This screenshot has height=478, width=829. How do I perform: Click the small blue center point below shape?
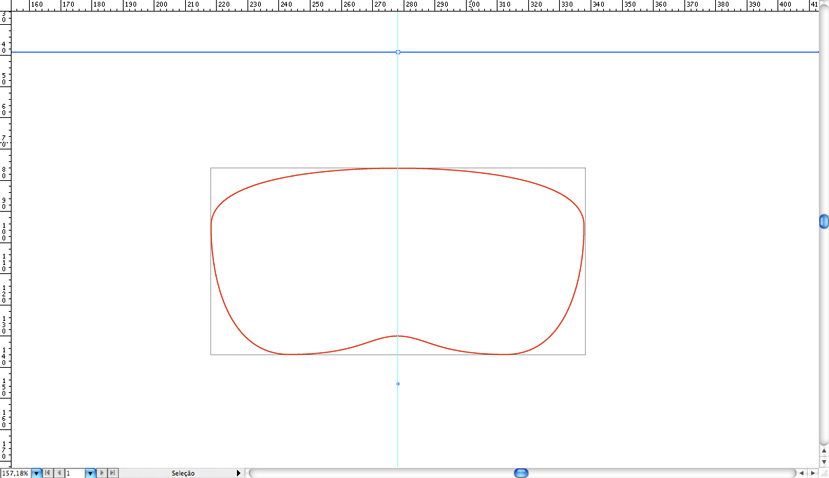pos(398,384)
